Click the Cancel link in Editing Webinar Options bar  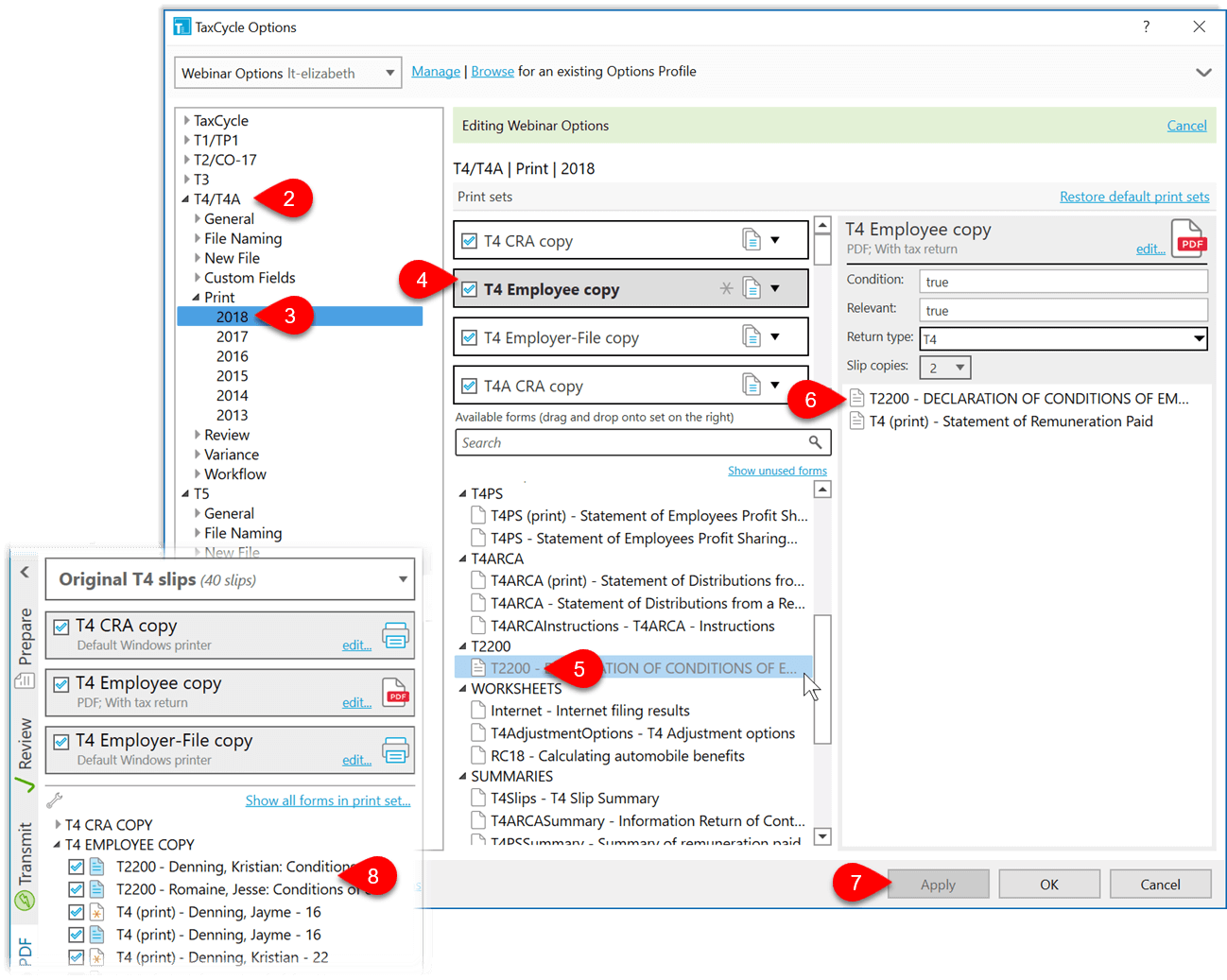tap(1186, 126)
